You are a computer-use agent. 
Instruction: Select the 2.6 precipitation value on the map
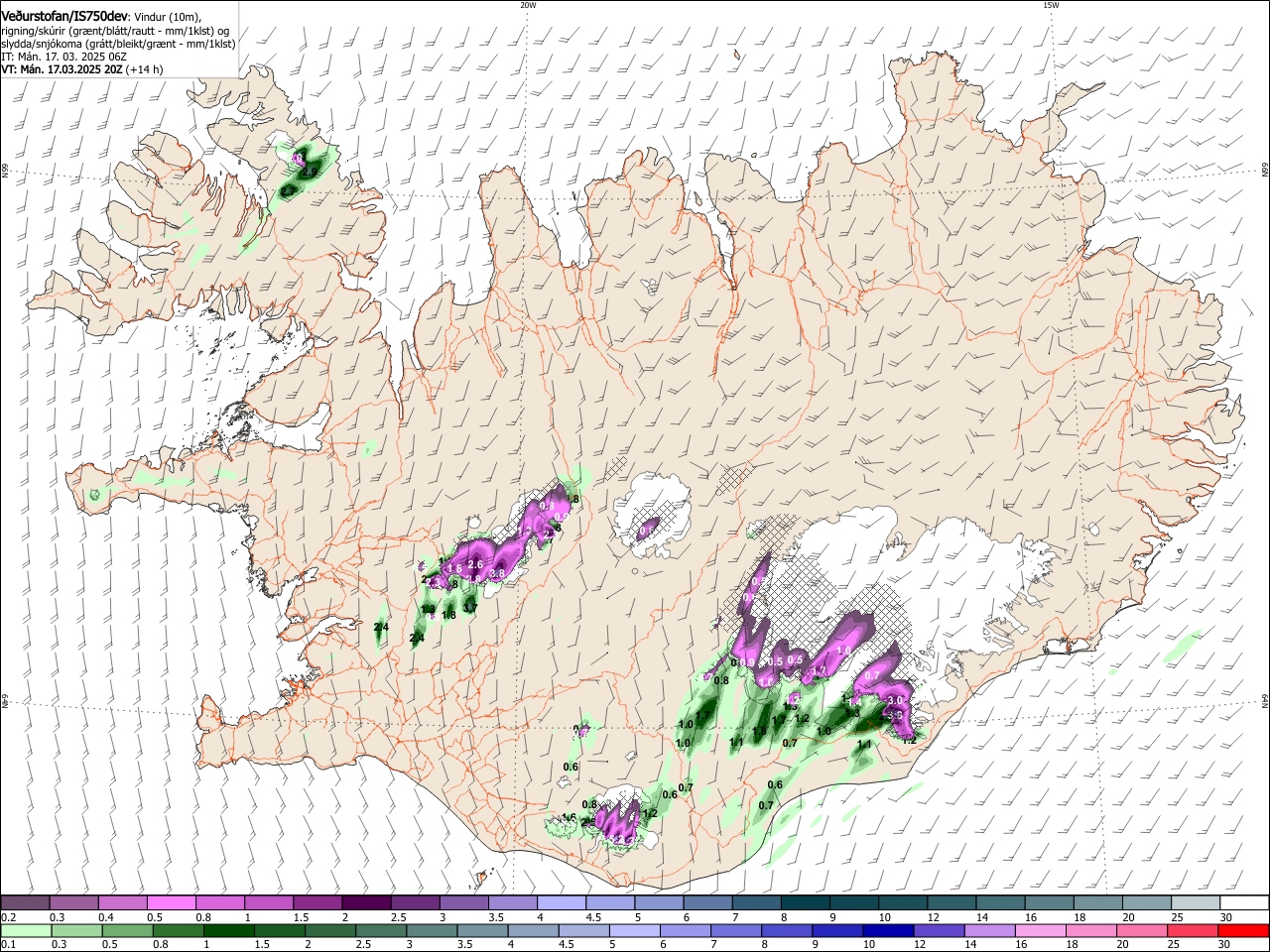(x=474, y=563)
